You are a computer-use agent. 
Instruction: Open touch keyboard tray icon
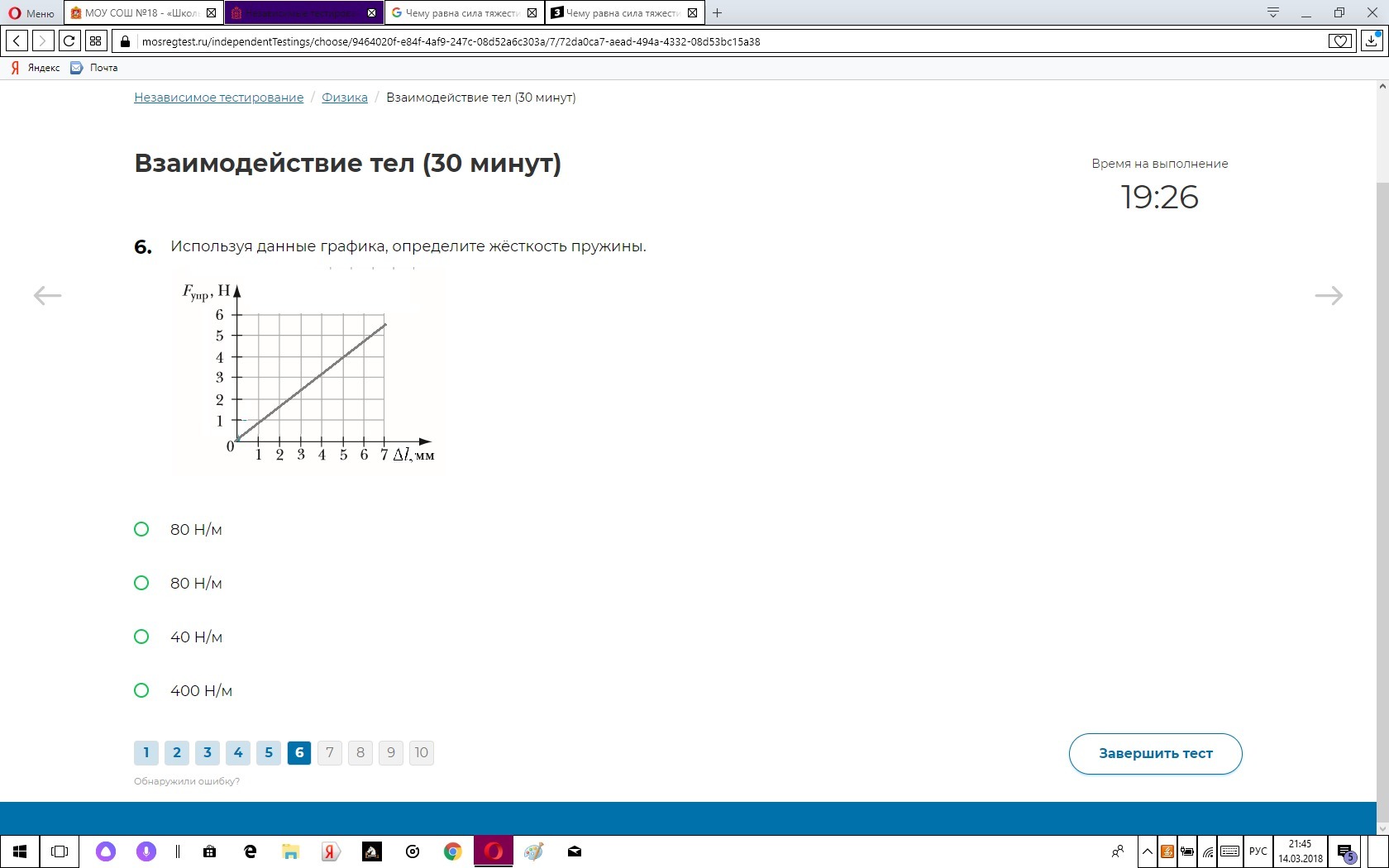click(x=1230, y=851)
